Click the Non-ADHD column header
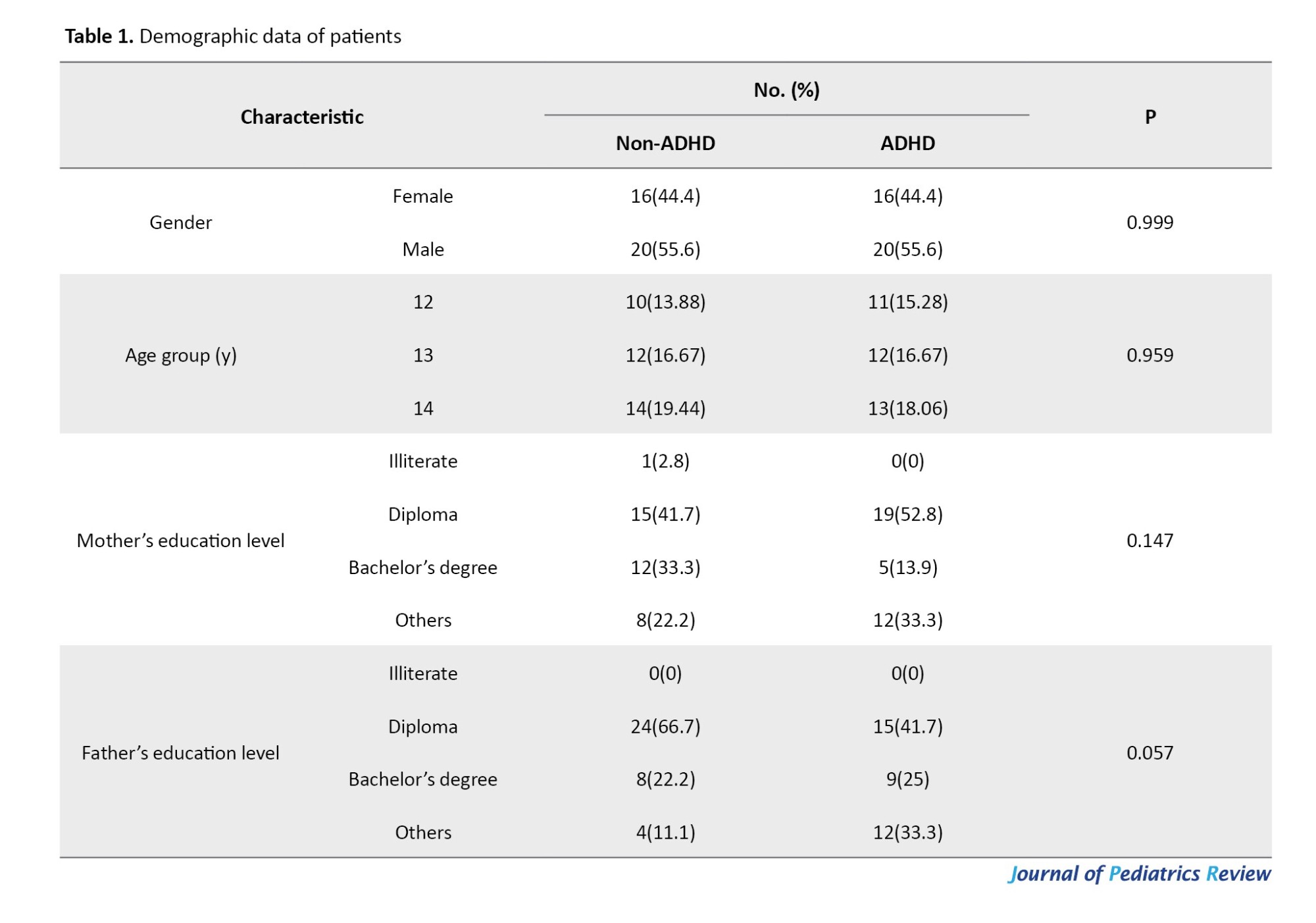 tap(665, 143)
